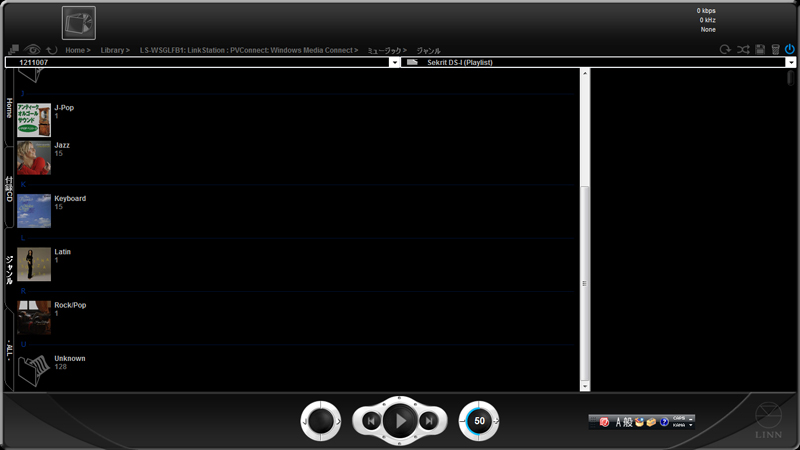Select the ALL side tab
Viewport: 800px width, 450px height.
[9, 351]
